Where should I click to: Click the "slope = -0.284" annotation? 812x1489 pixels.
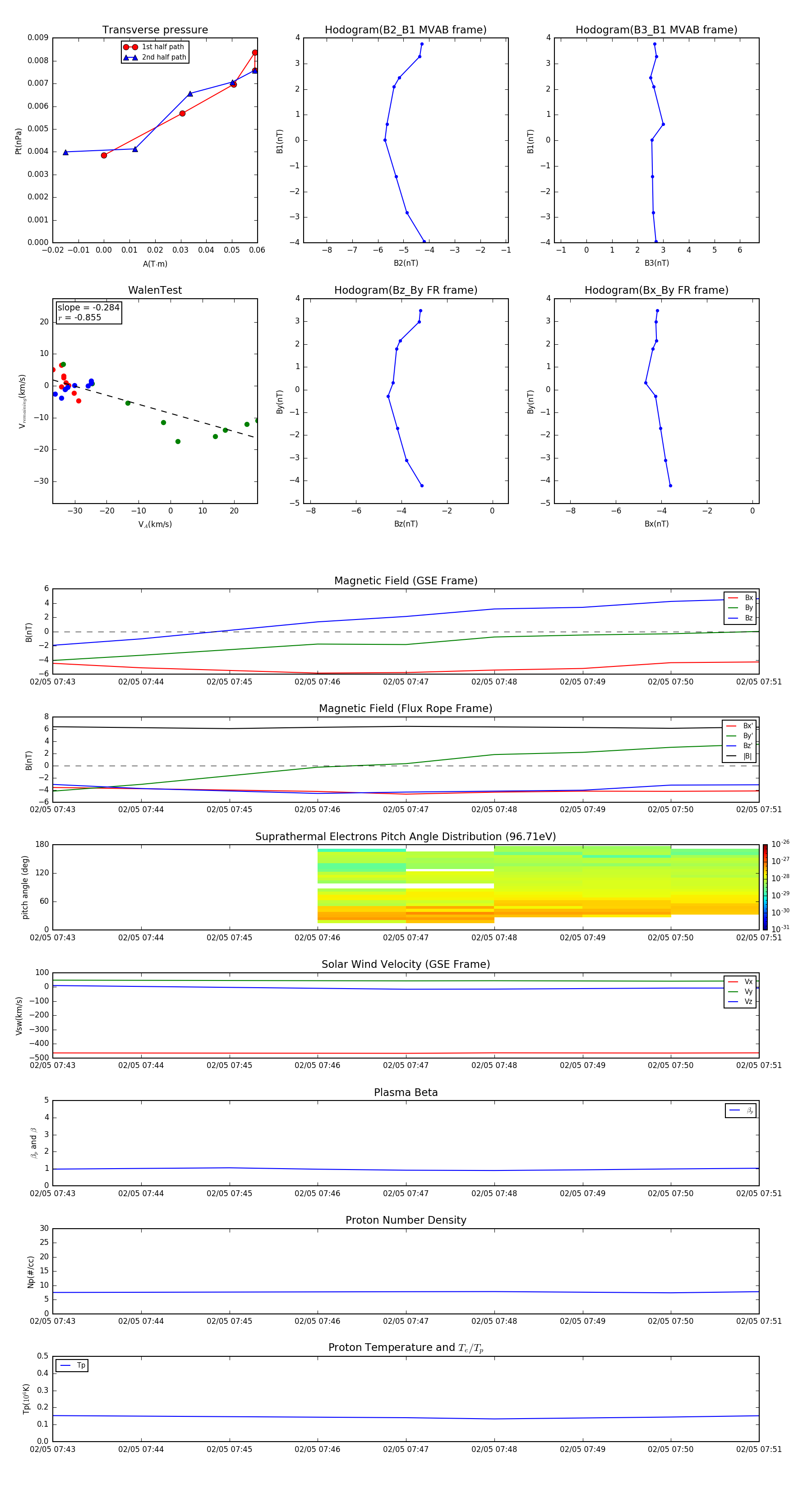pos(88,308)
